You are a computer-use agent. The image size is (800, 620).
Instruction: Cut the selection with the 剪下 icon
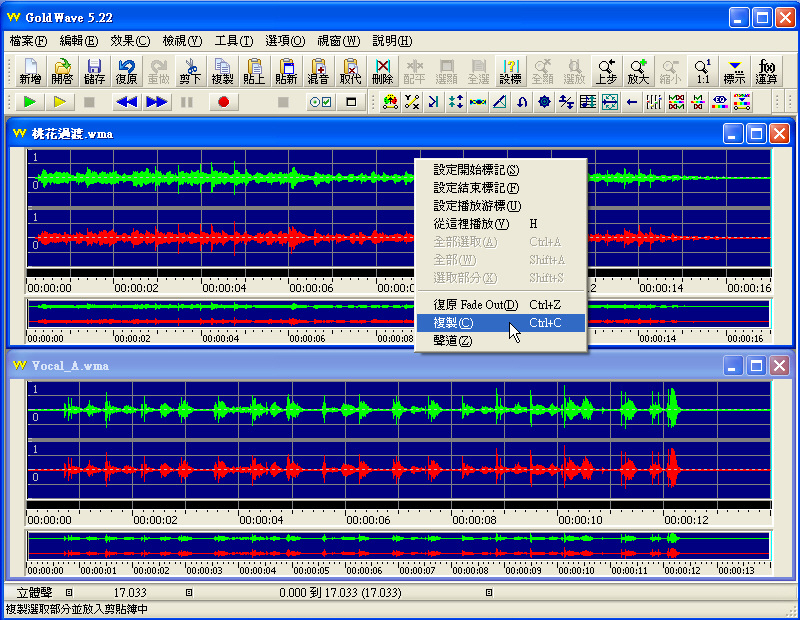190,71
